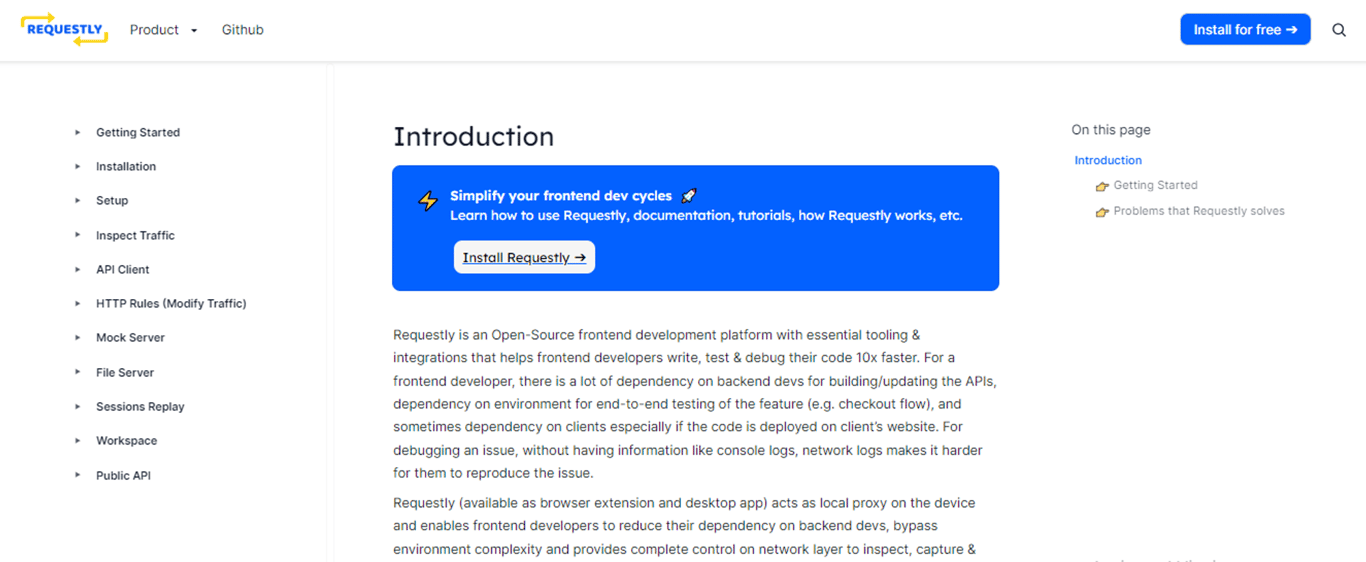The image size is (1366, 562).
Task: Expand the Getting Started sidebar arrow
Action: tap(78, 132)
